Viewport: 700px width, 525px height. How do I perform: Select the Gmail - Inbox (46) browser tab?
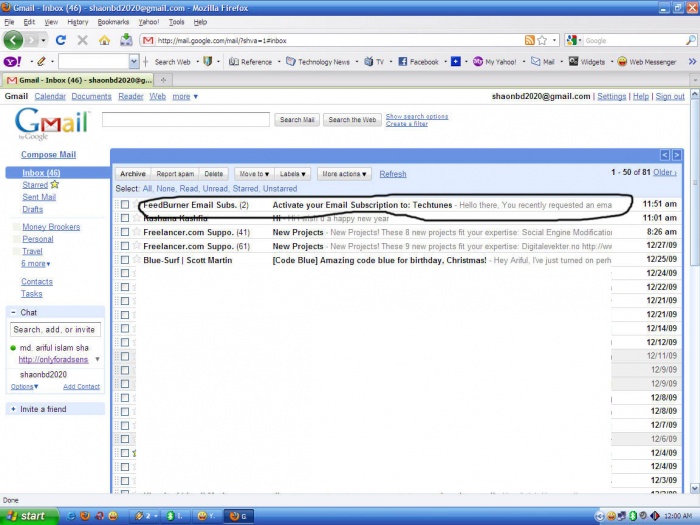click(79, 80)
